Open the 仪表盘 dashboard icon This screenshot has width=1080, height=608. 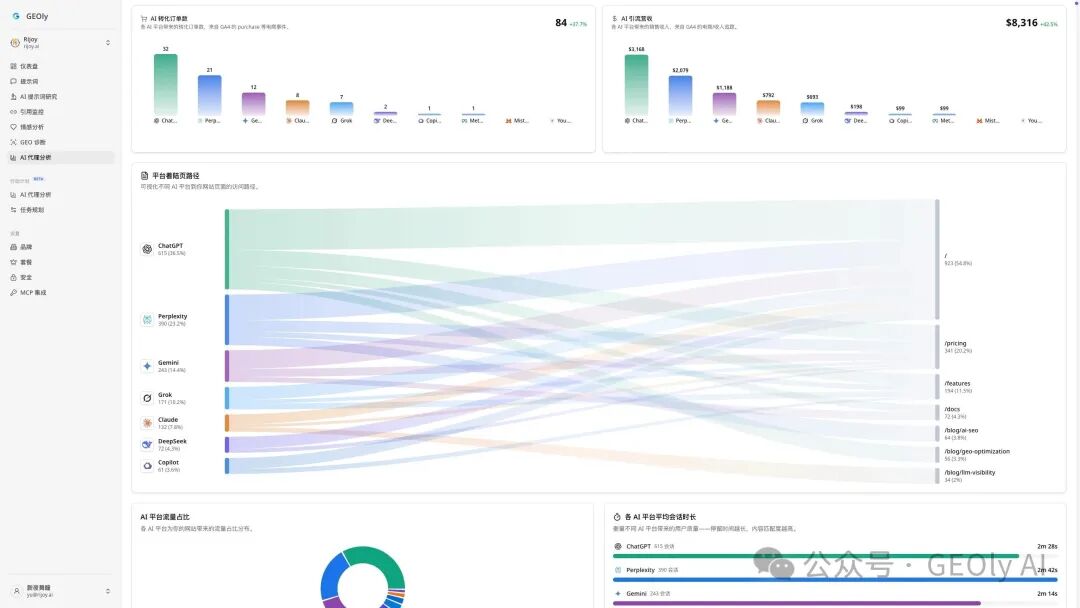coord(13,66)
